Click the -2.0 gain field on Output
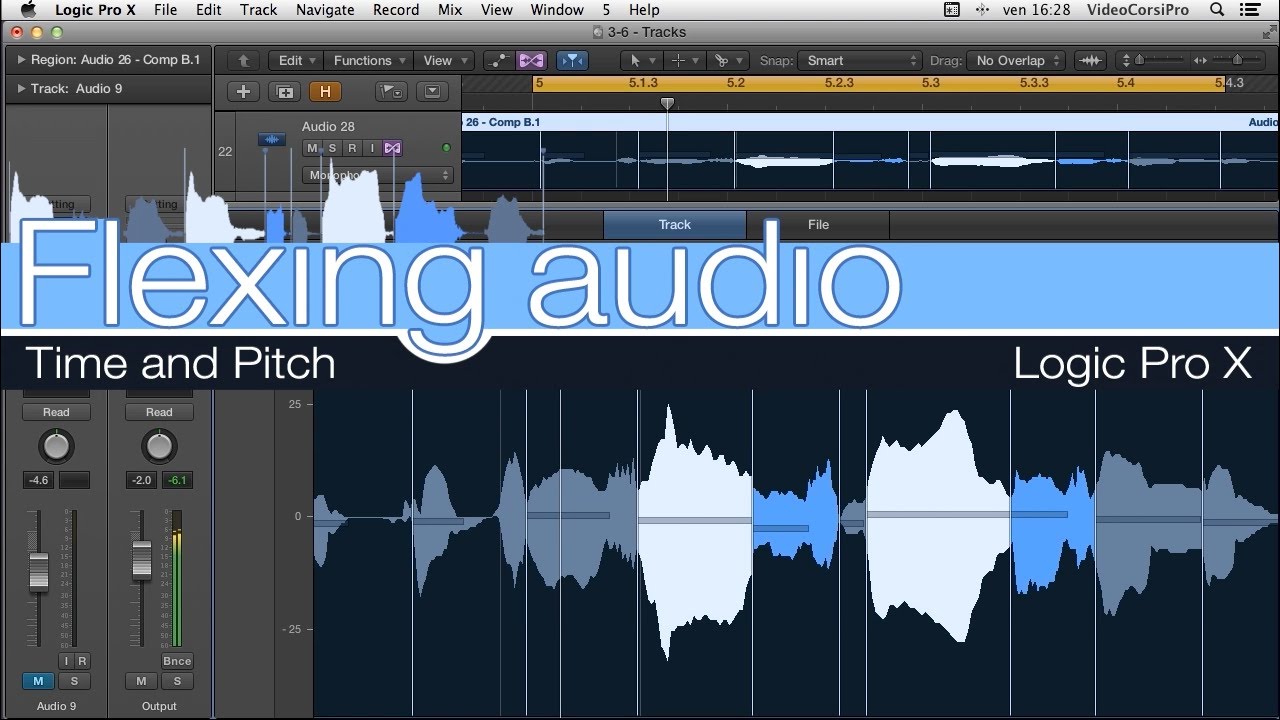The width and height of the screenshot is (1280, 720). point(141,481)
